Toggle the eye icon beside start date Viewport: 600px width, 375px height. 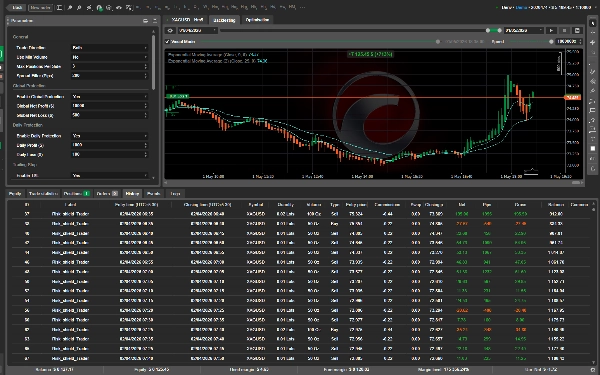(x=170, y=30)
